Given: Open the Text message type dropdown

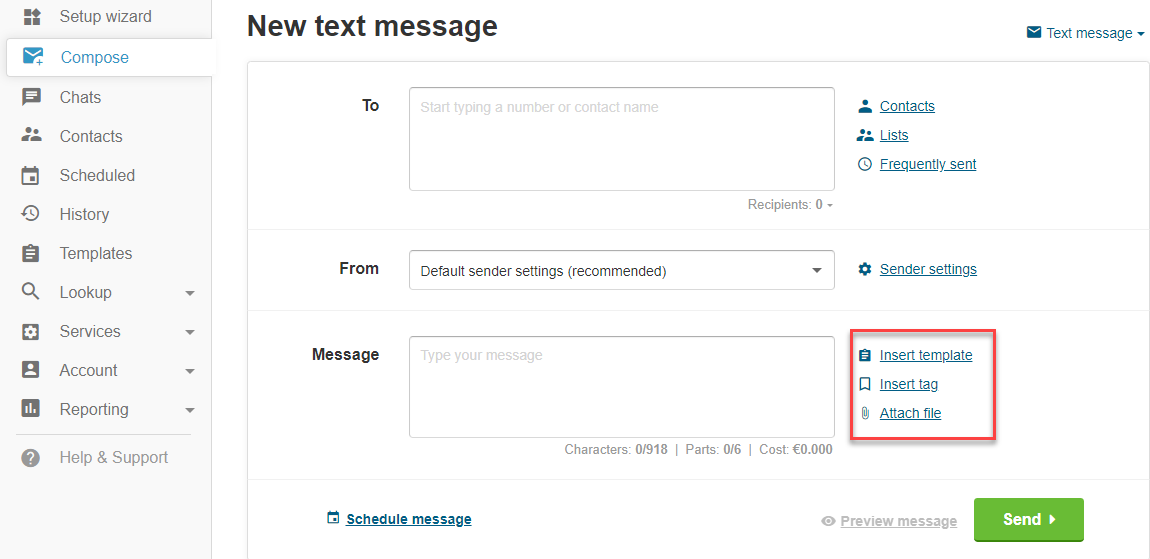Looking at the screenshot, I should point(1085,33).
